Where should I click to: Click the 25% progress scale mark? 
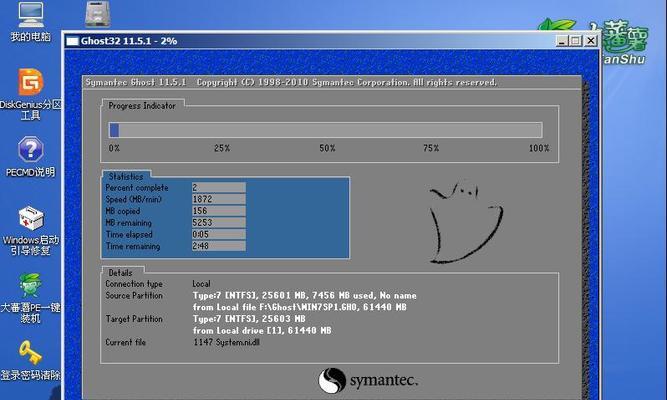click(x=222, y=148)
